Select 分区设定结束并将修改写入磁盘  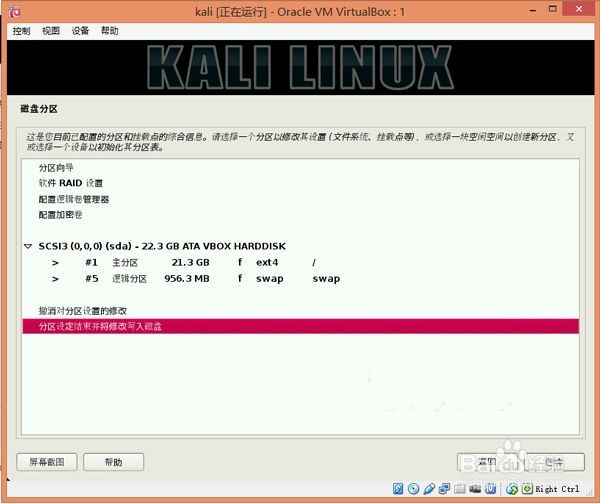(300, 326)
